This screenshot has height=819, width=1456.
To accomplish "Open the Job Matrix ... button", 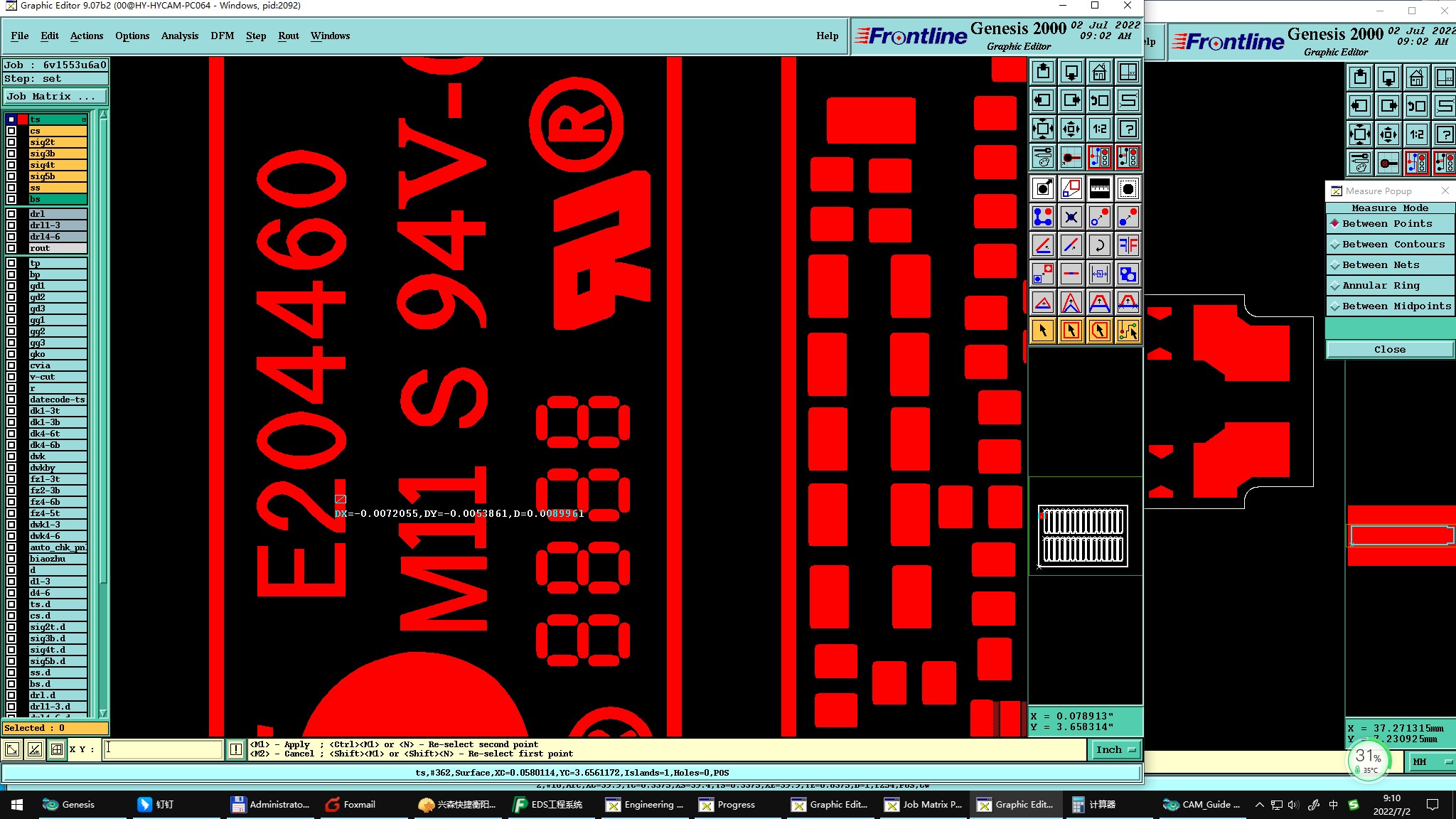I will pyautogui.click(x=55, y=97).
